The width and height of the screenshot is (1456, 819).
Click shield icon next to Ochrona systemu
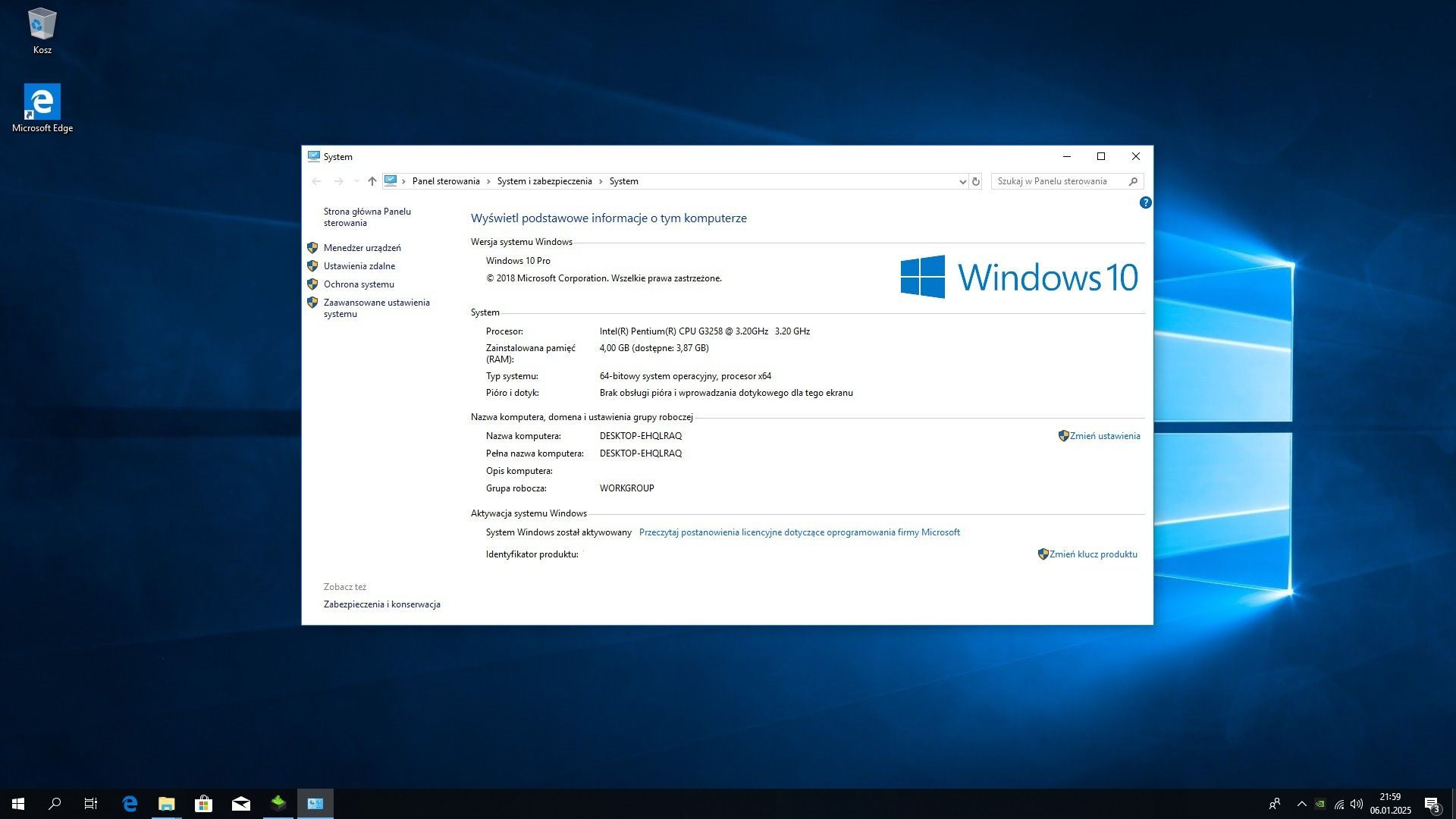coord(312,284)
